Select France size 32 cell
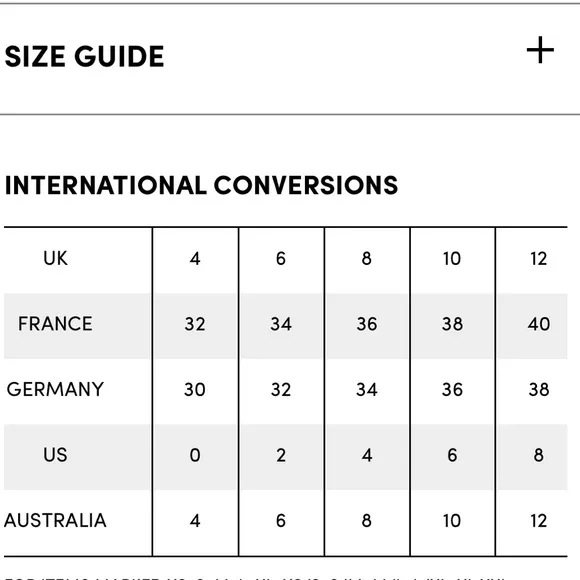 195,324
